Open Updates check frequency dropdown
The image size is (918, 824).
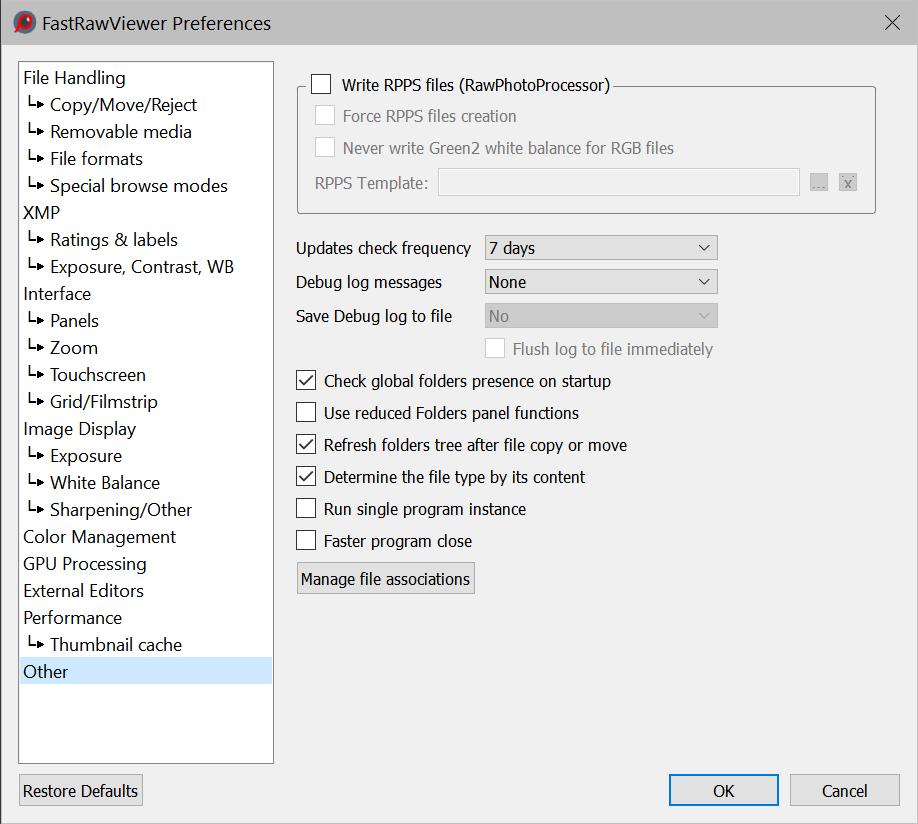600,248
